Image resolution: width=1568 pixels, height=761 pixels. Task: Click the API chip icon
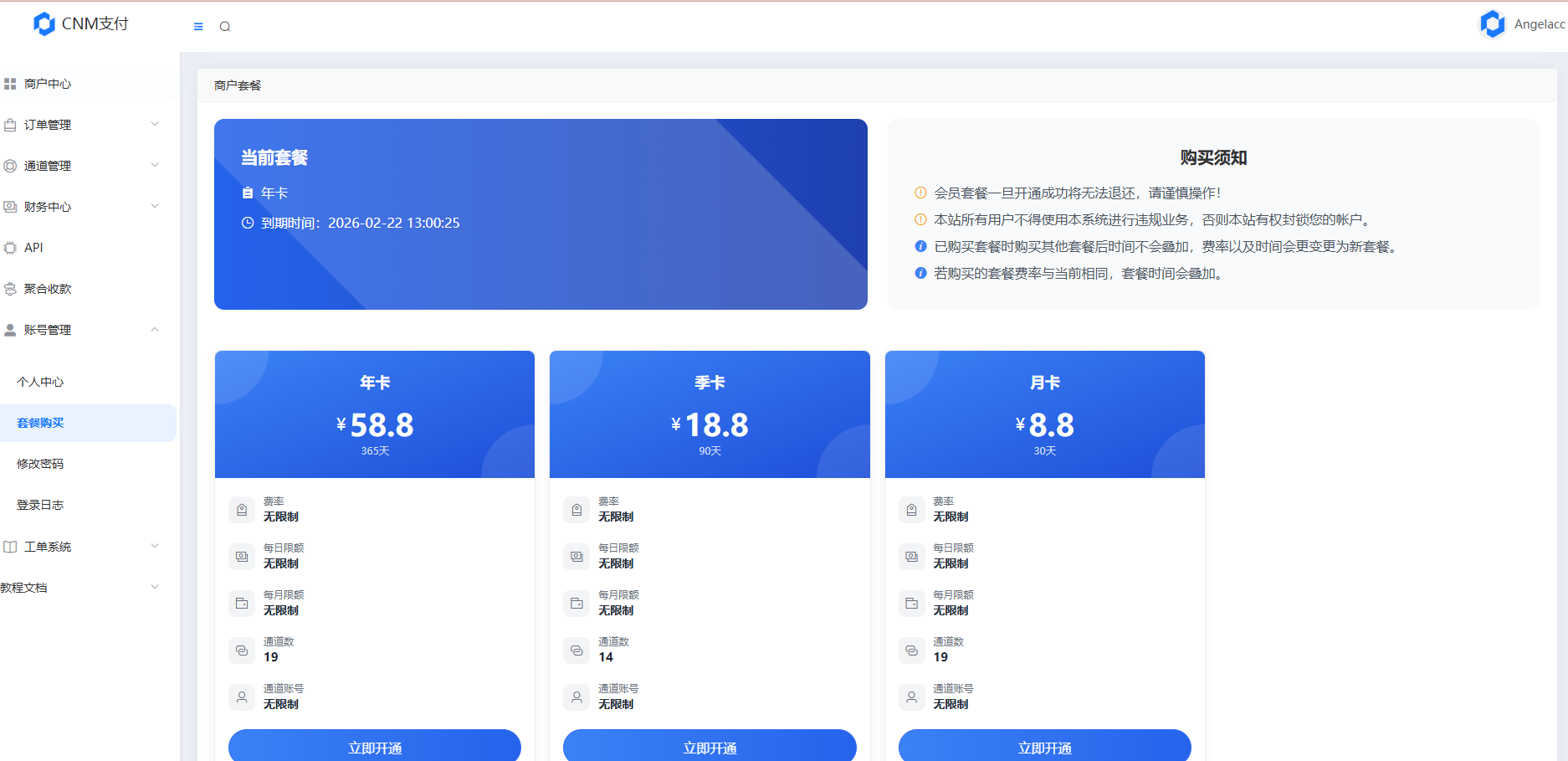tap(10, 248)
